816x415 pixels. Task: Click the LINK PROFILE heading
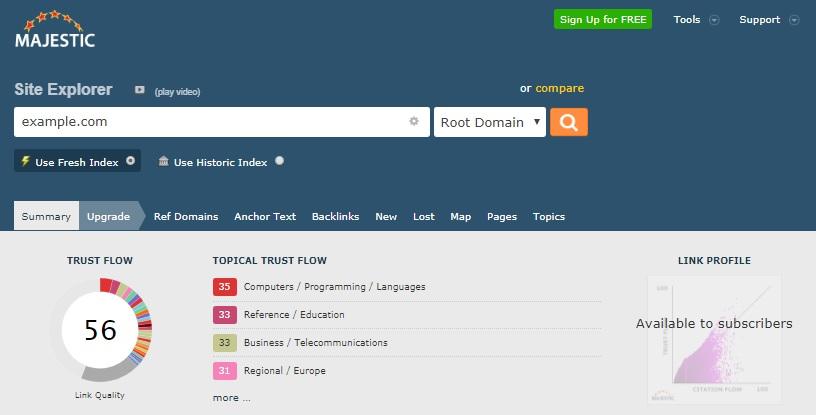pos(714,260)
